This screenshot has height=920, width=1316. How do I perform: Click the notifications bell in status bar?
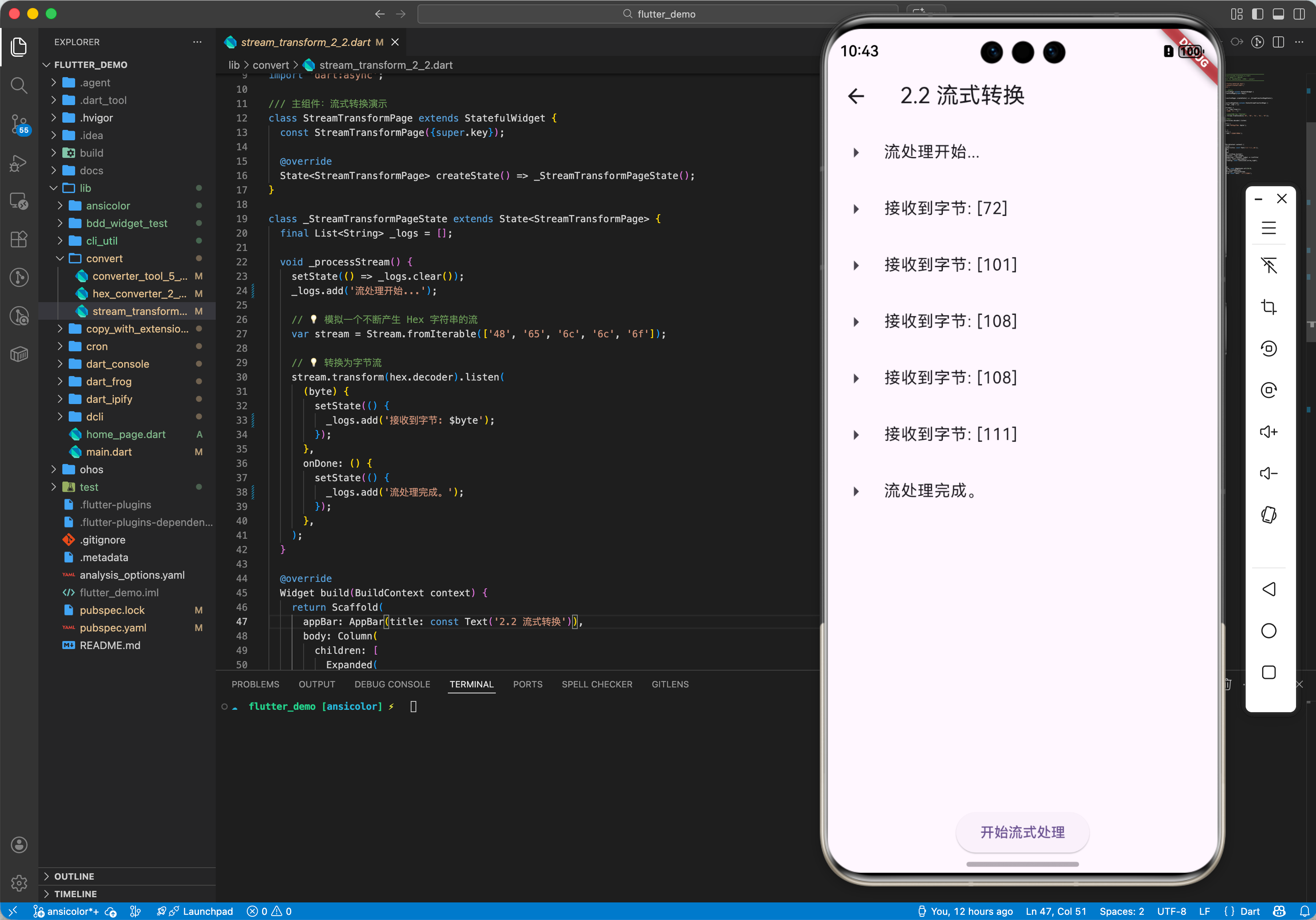coord(1304,911)
